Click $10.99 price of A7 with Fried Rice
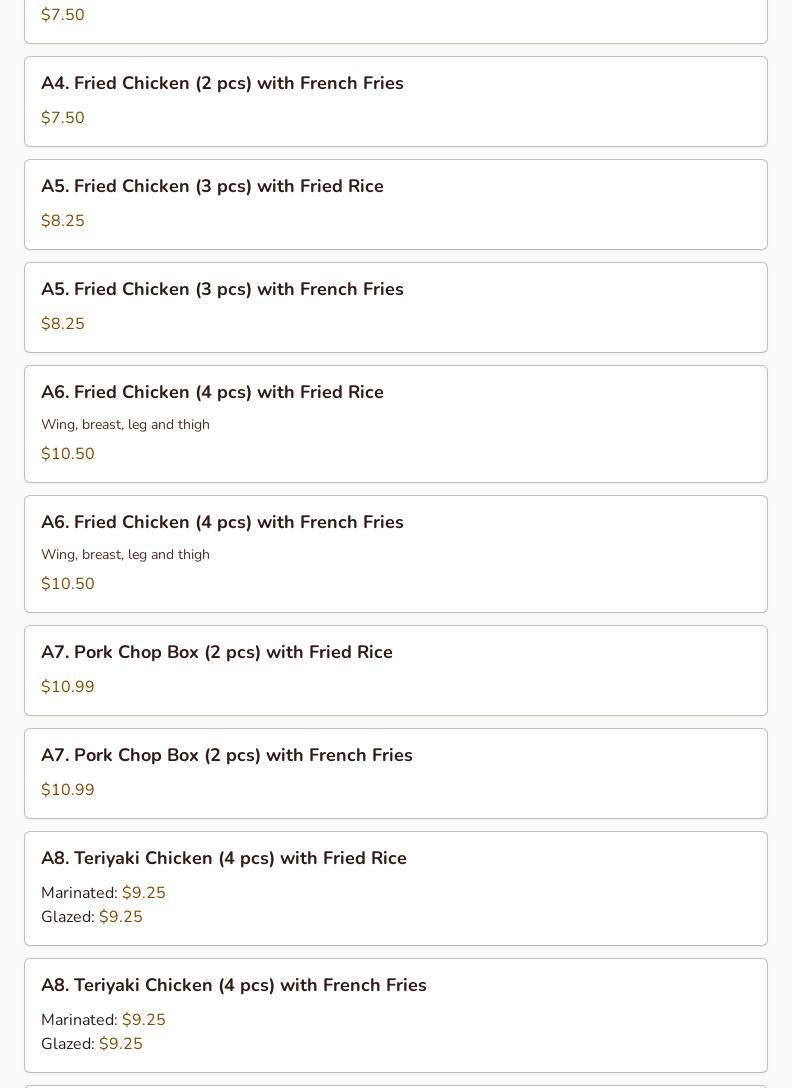The image size is (792, 1088). click(68, 687)
